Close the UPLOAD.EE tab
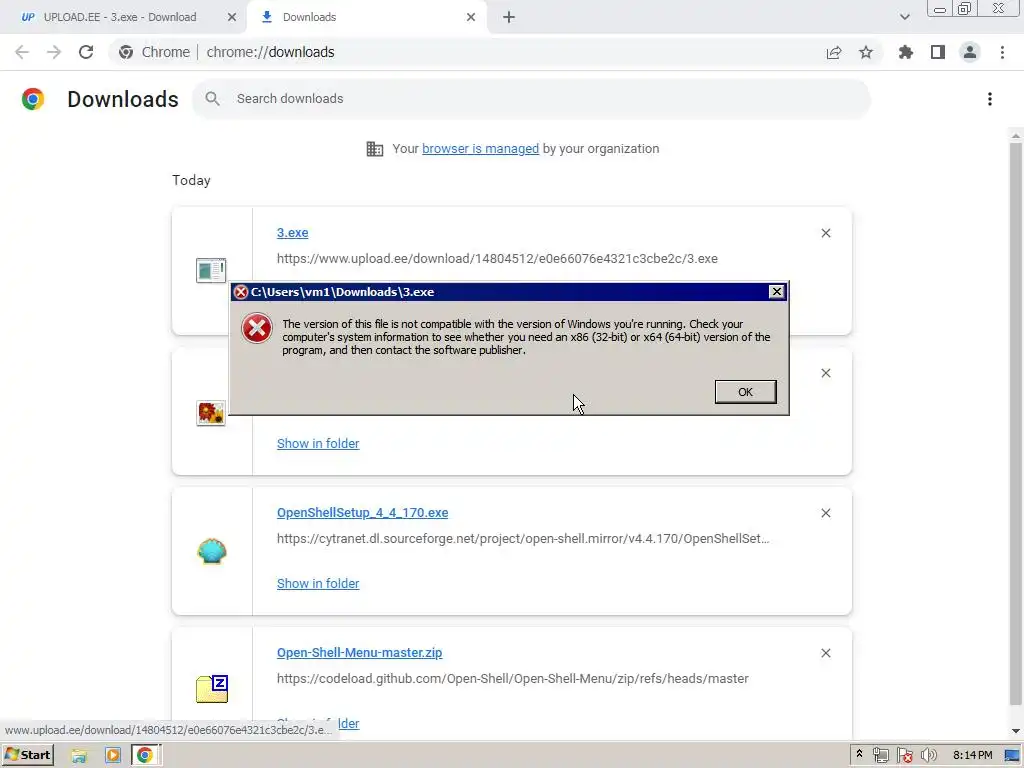 click(x=231, y=17)
